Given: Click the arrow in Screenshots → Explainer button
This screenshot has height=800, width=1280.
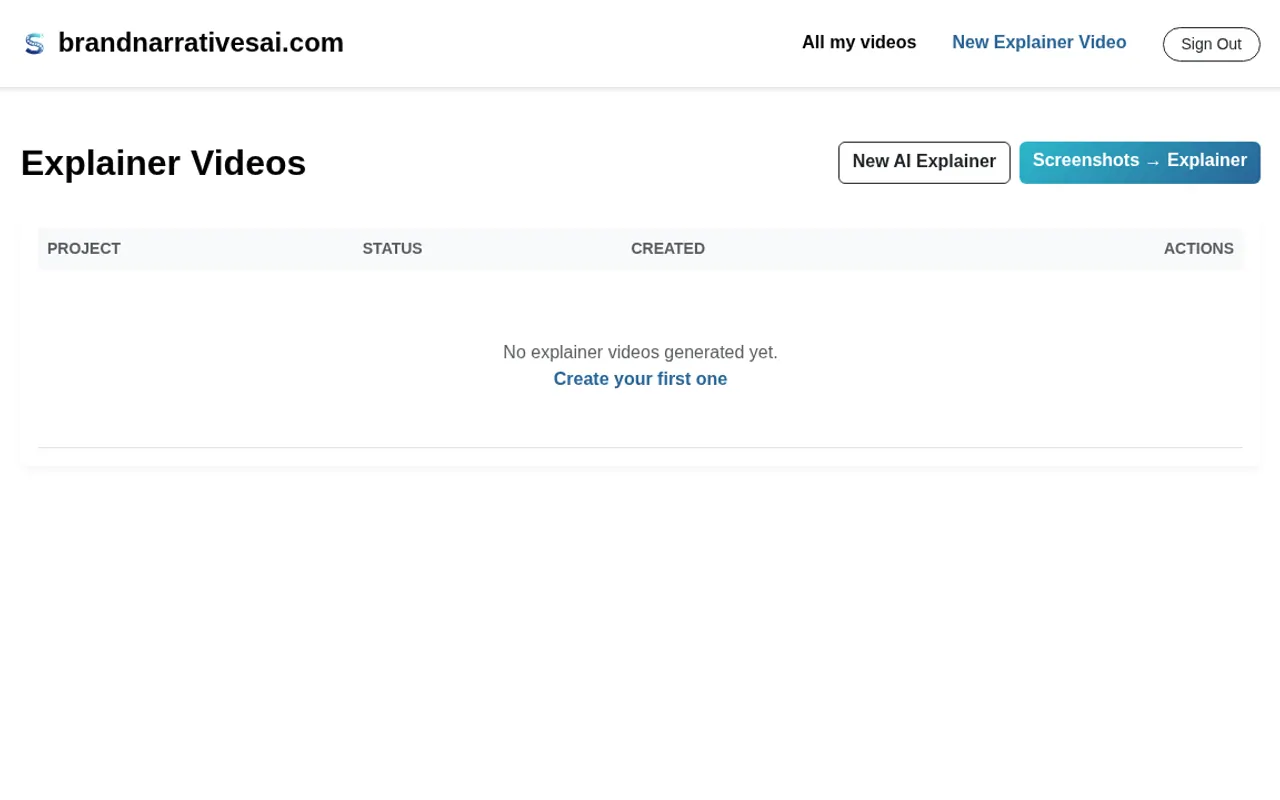Looking at the screenshot, I should pos(1153,162).
